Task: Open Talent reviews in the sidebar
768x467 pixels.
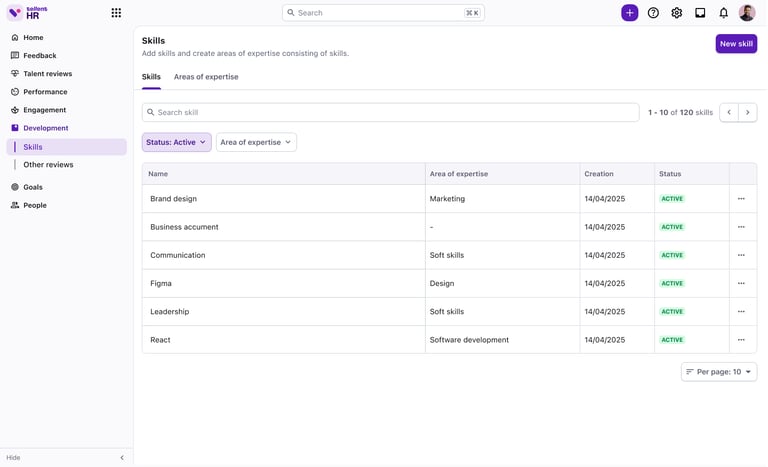Action: pyautogui.click(x=47, y=74)
